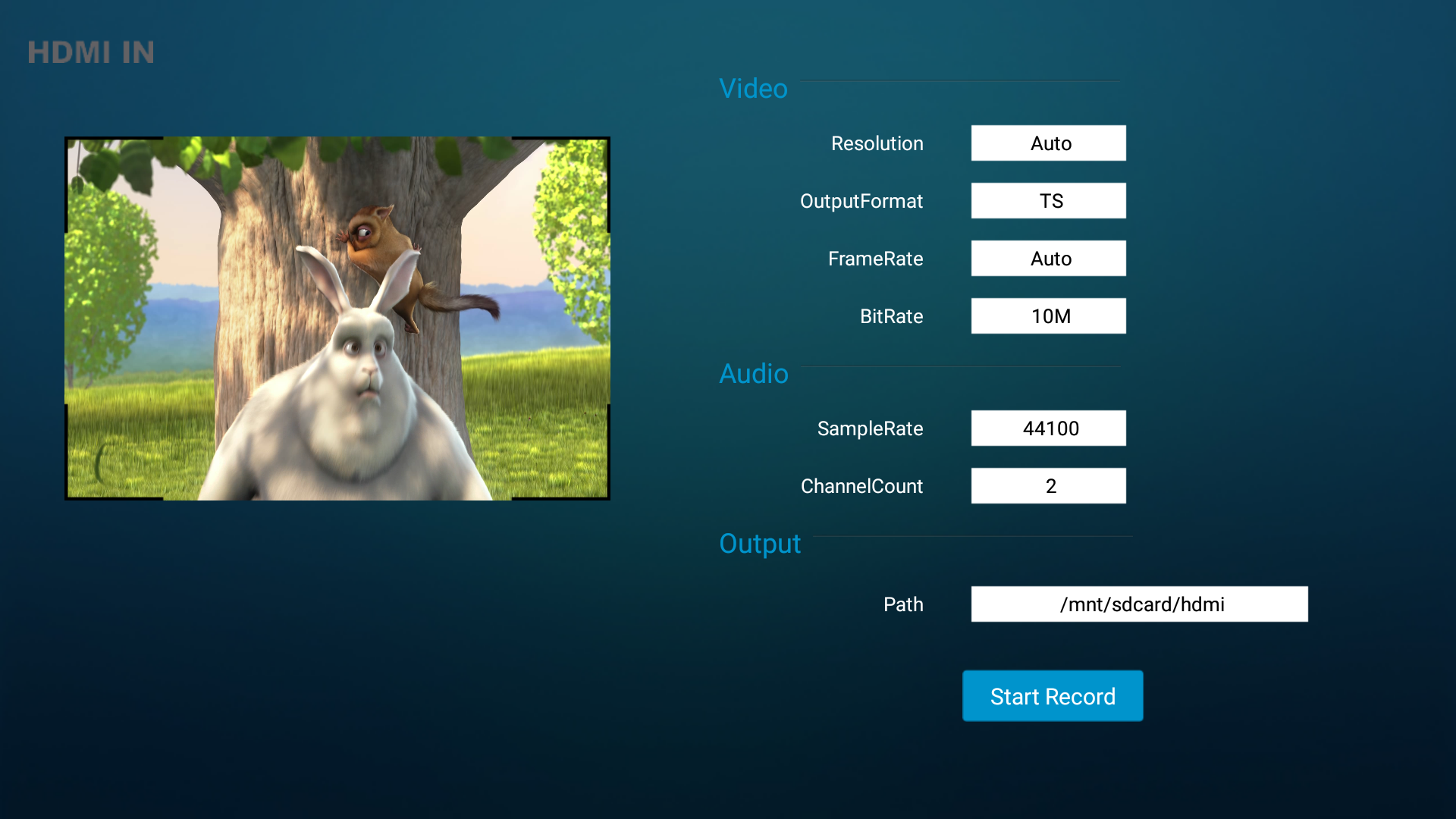
Task: Open the Resolution Auto selector
Action: click(x=1048, y=143)
